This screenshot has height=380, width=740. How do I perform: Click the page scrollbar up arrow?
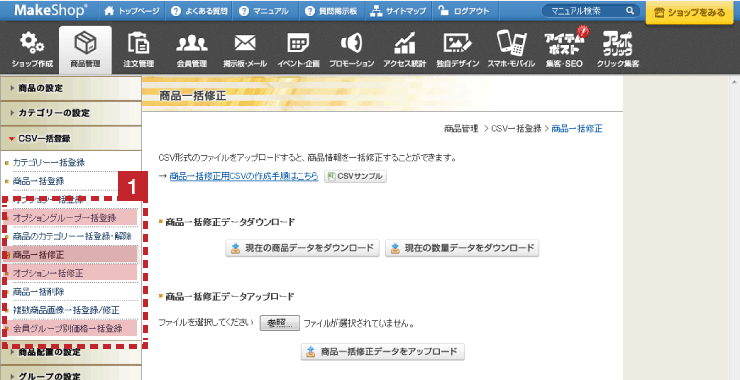(x=735, y=82)
